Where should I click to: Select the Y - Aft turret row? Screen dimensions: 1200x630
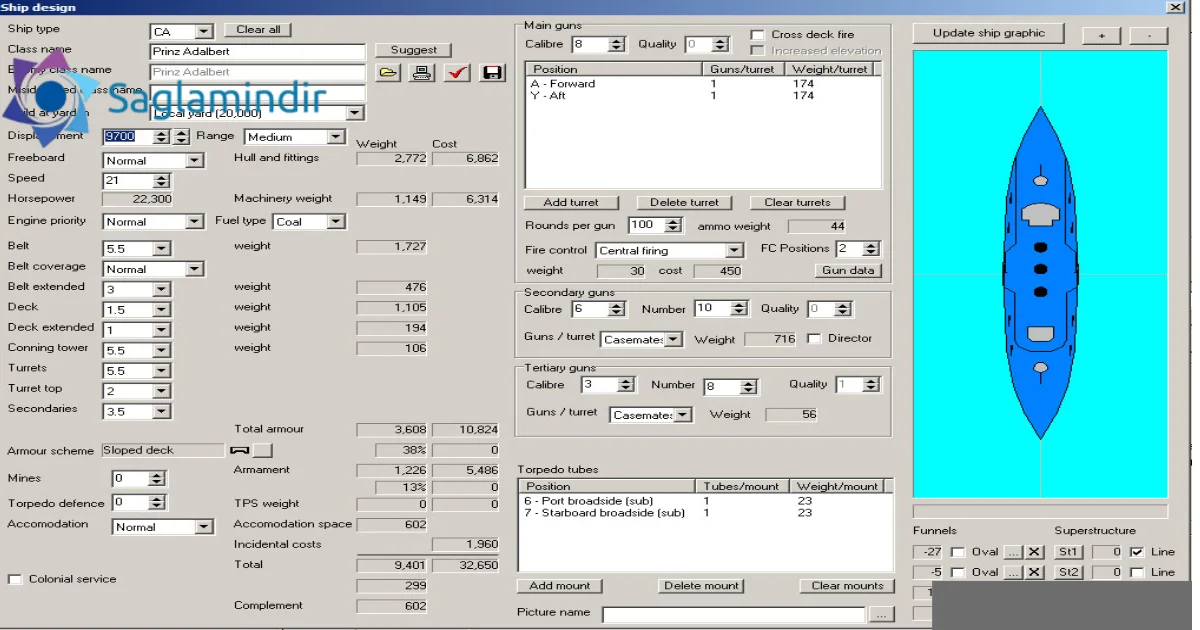(703, 96)
